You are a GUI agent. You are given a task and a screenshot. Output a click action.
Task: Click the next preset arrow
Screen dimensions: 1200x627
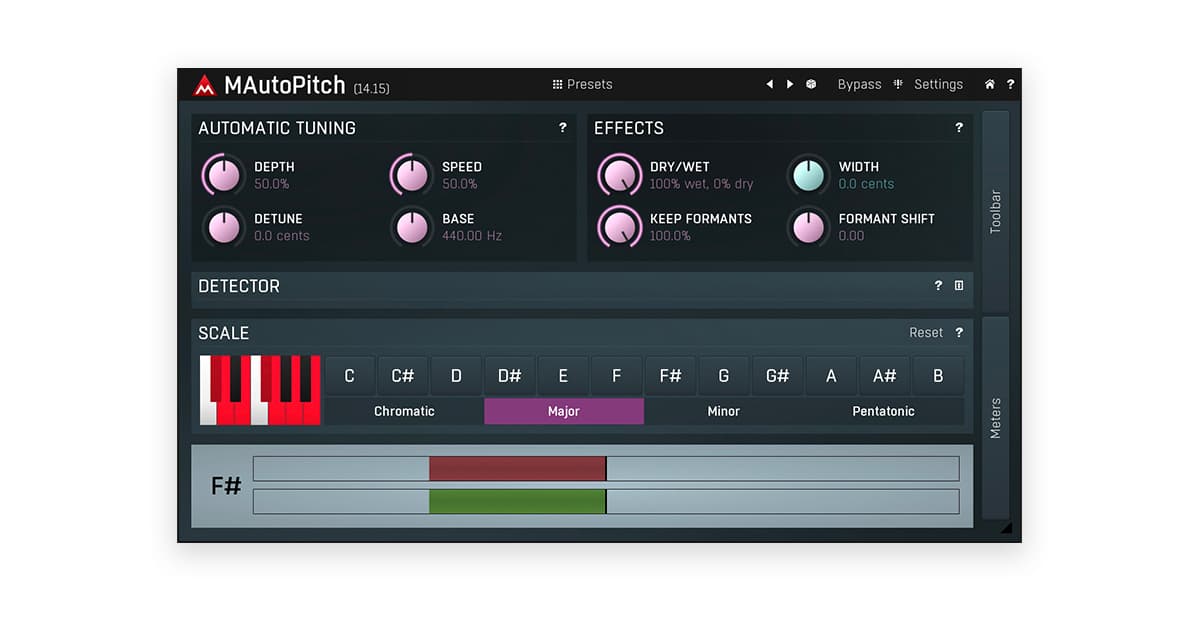789,84
